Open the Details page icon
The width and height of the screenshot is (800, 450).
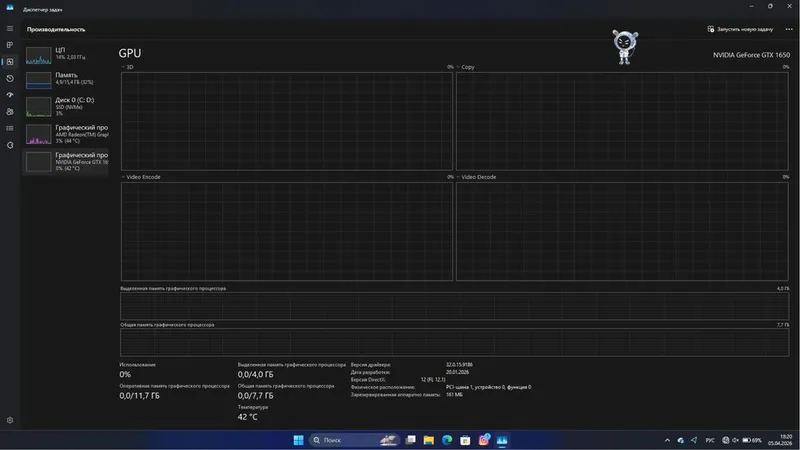10,128
